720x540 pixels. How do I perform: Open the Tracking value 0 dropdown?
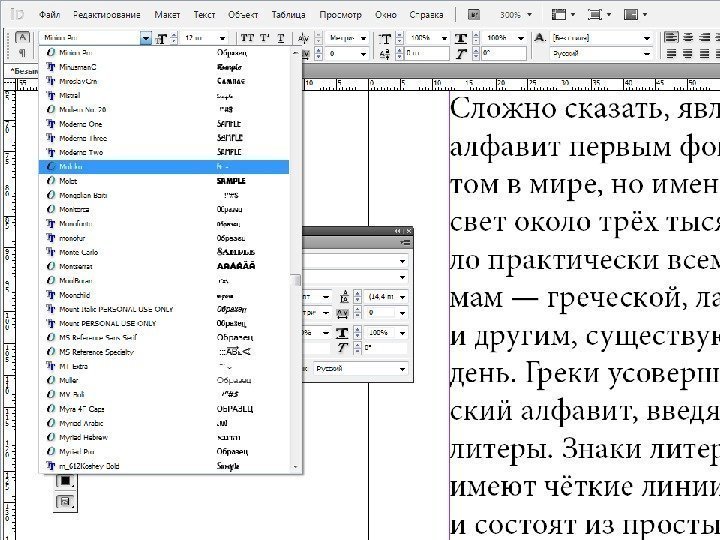coord(363,54)
